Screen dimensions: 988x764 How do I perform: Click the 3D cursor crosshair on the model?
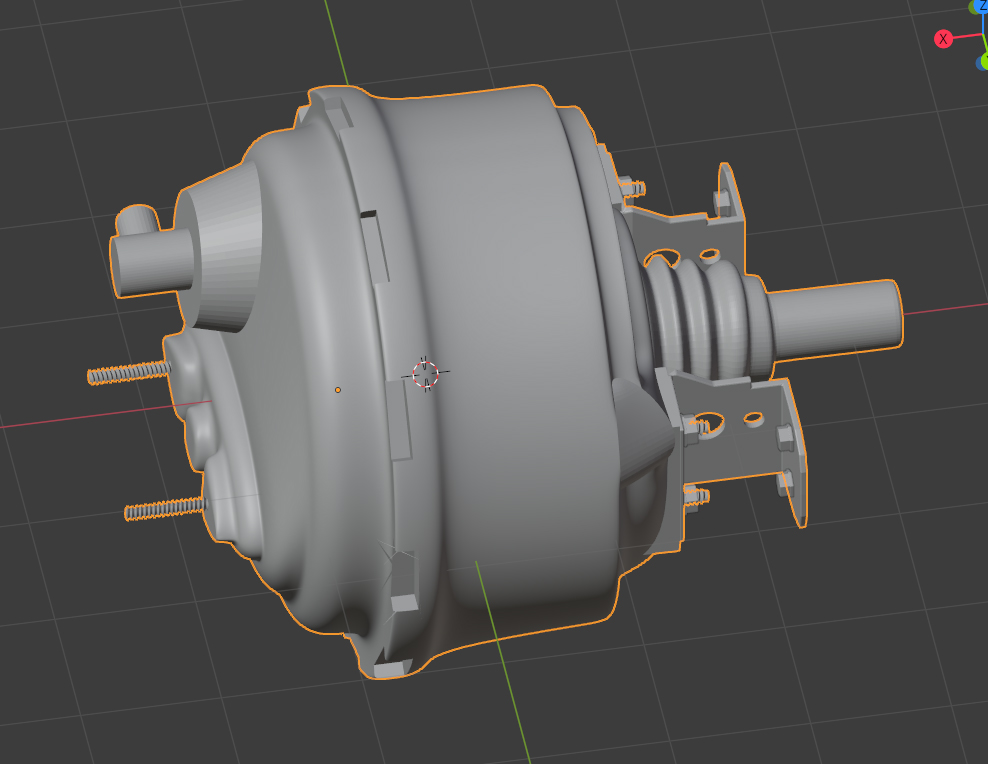point(425,374)
